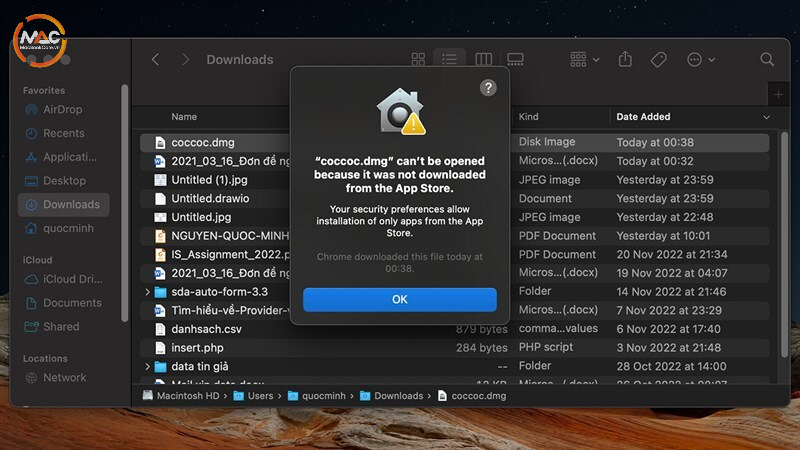Click the Share icon in toolbar
Image resolution: width=800 pixels, height=450 pixels.
tap(625, 60)
